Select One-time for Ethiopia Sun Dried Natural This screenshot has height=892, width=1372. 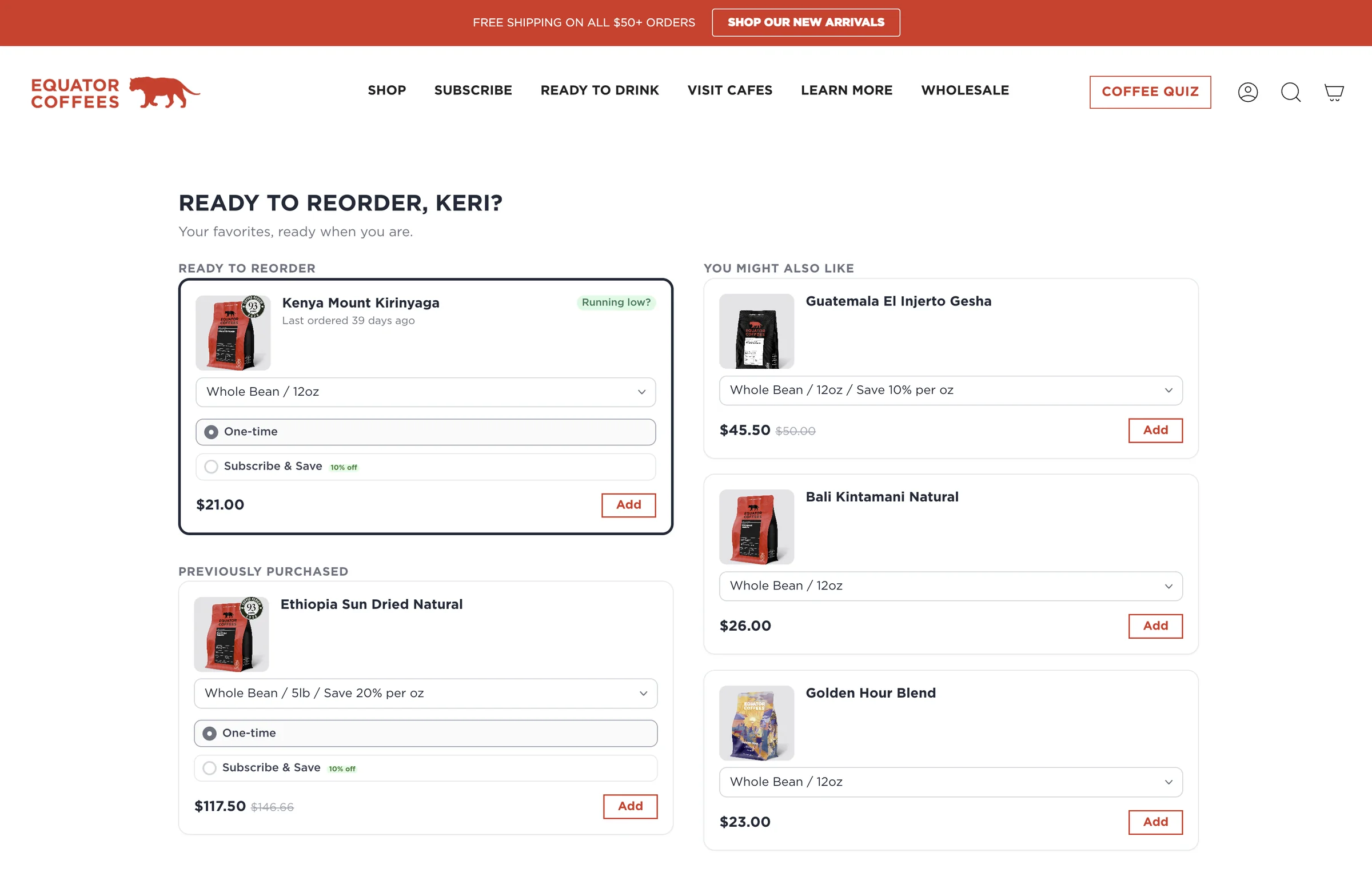point(425,734)
